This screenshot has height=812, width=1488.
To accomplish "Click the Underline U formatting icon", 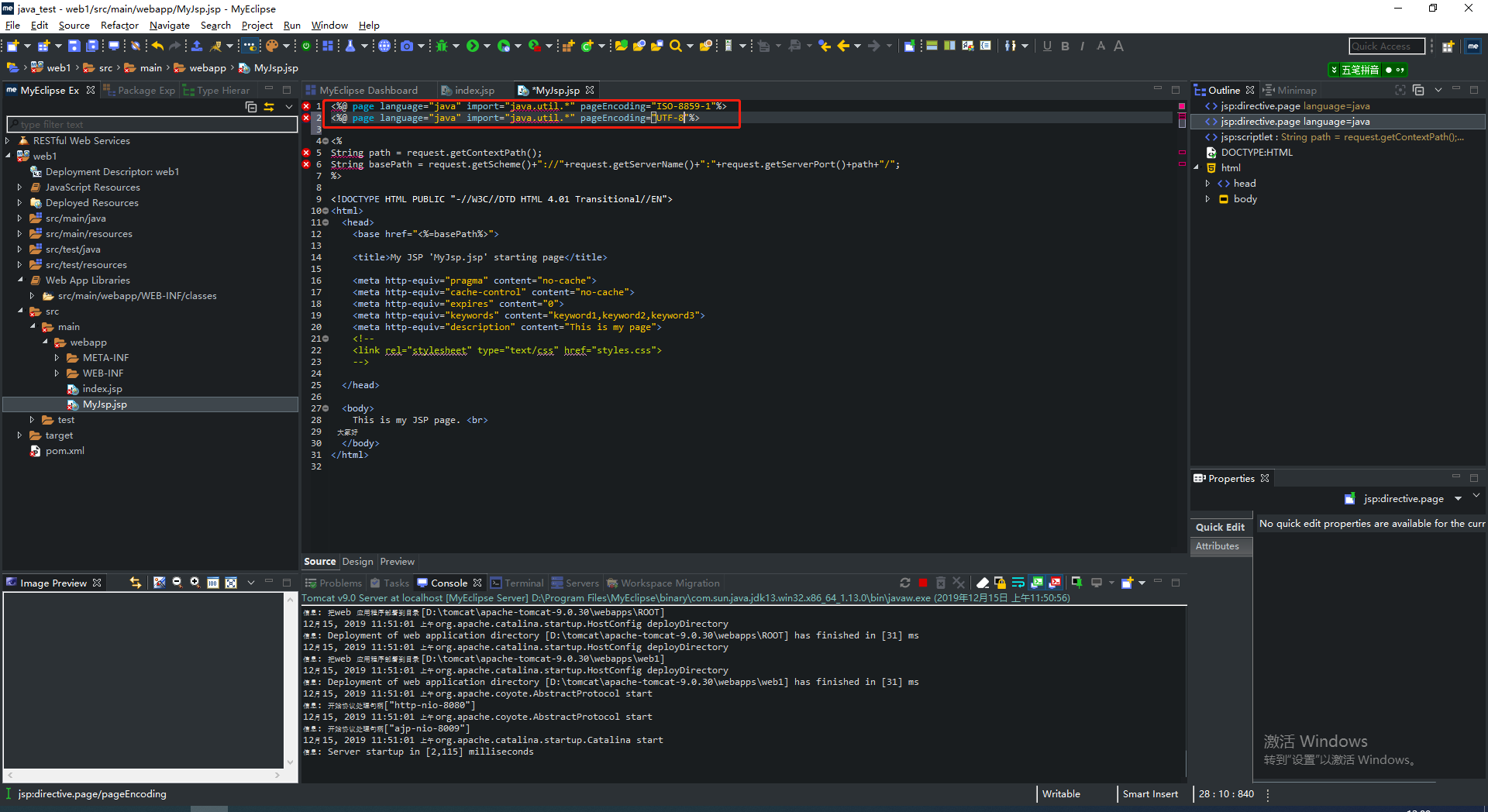I will [x=1047, y=46].
